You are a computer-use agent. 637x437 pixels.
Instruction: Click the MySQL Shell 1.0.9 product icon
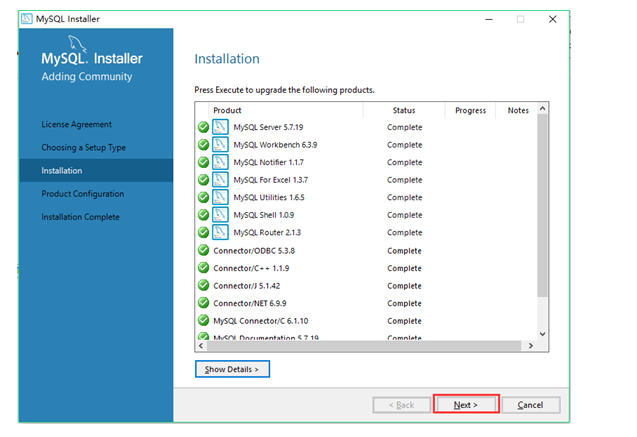220,214
